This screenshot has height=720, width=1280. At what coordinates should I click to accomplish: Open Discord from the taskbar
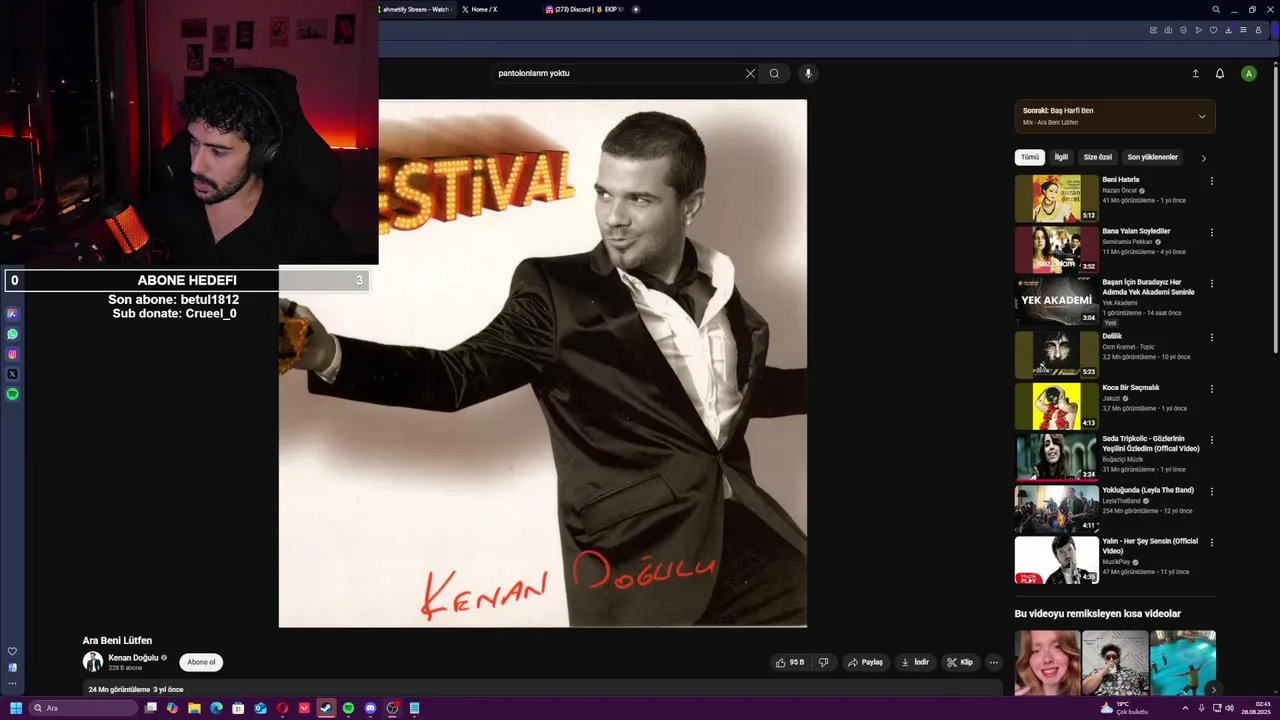(x=370, y=708)
